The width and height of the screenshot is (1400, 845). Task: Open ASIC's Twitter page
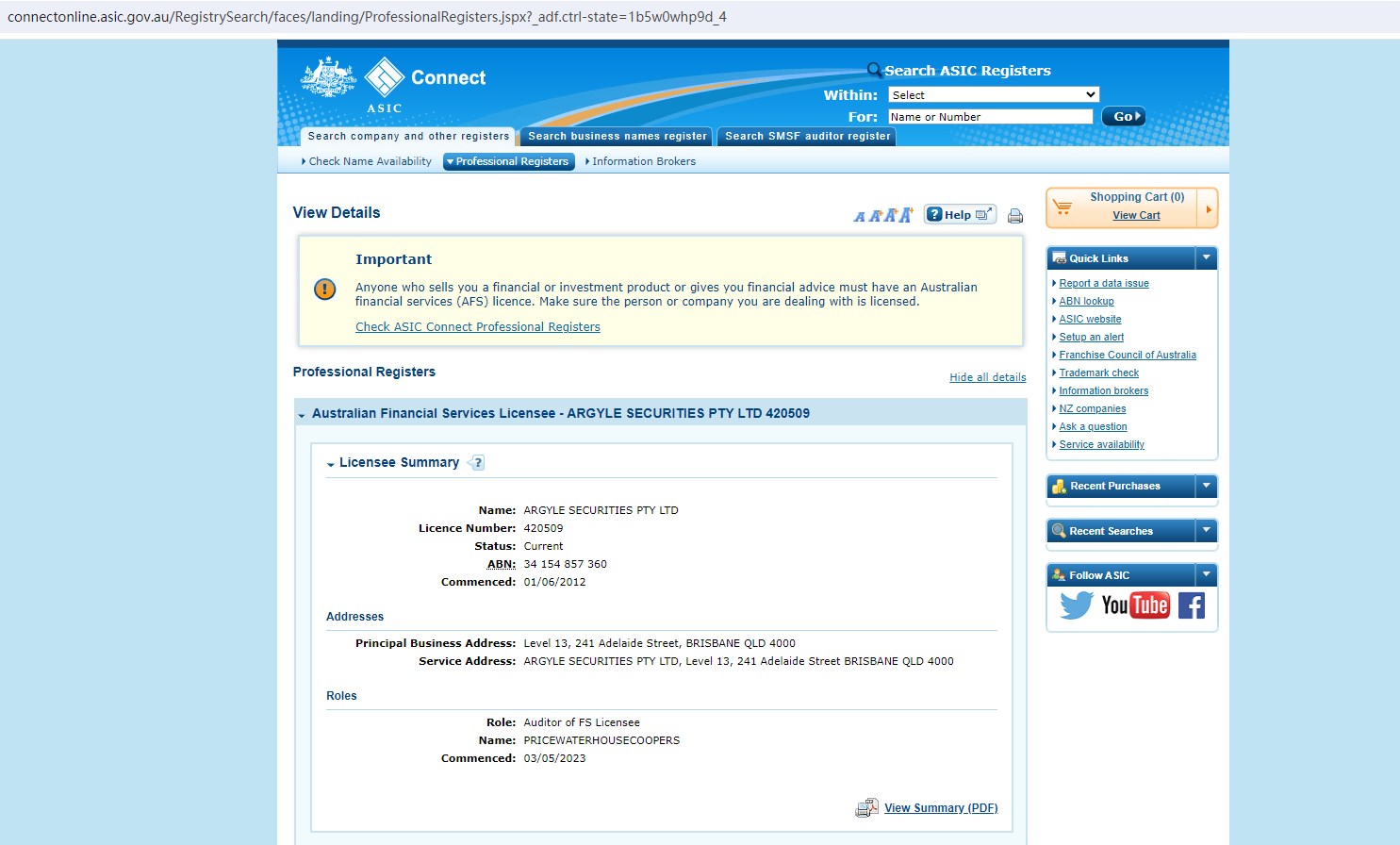(1076, 605)
